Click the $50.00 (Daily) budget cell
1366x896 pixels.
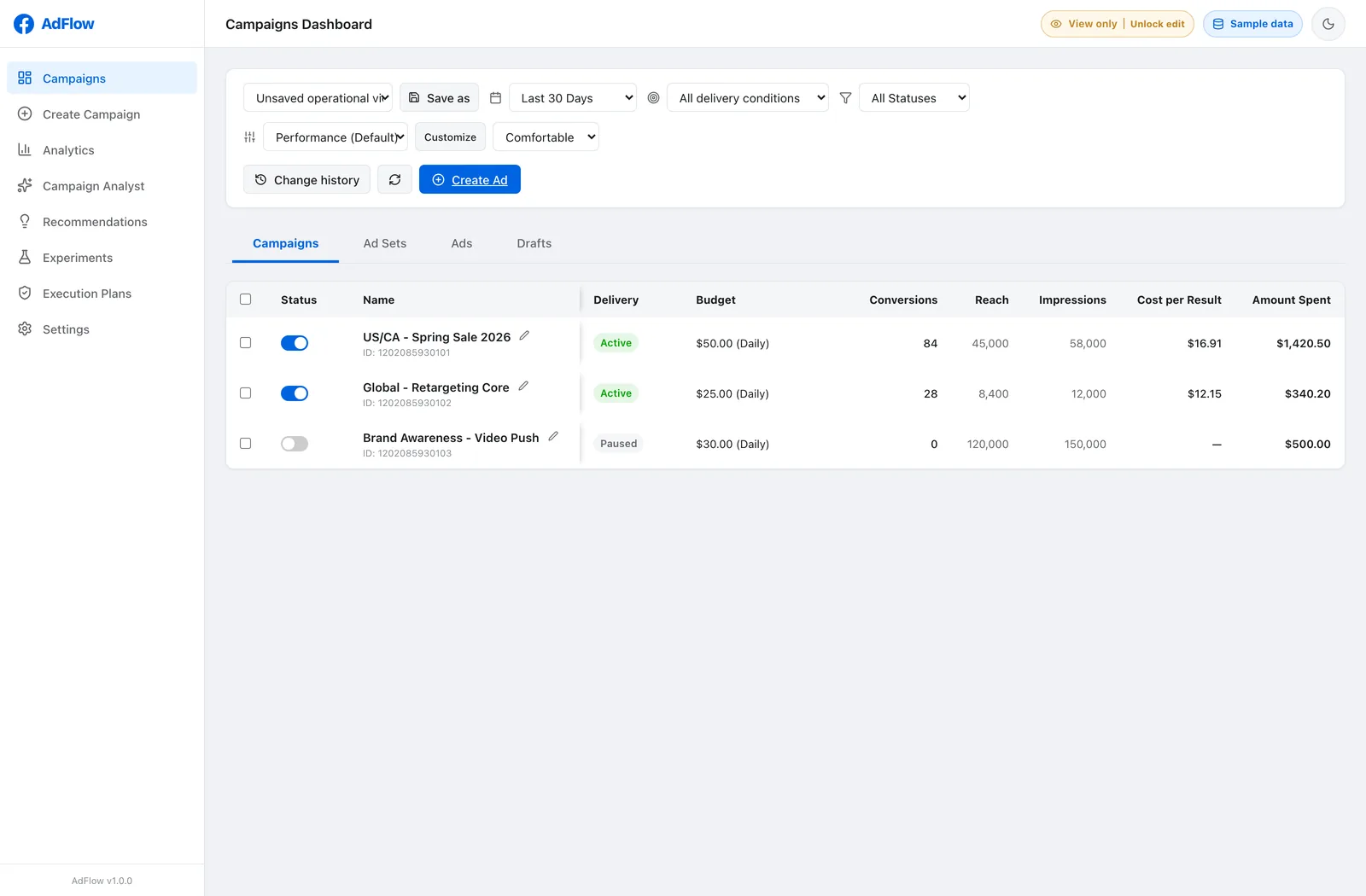pyautogui.click(x=733, y=343)
